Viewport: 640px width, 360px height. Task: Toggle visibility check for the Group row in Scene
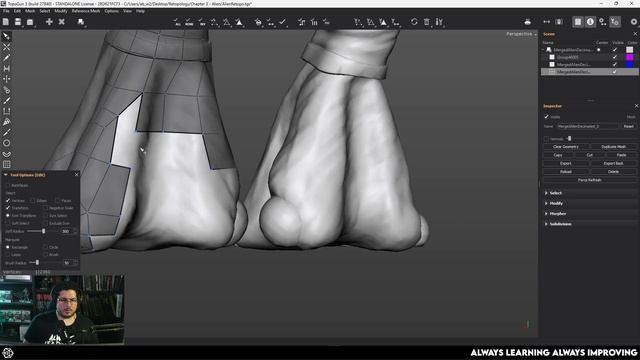tap(615, 57)
